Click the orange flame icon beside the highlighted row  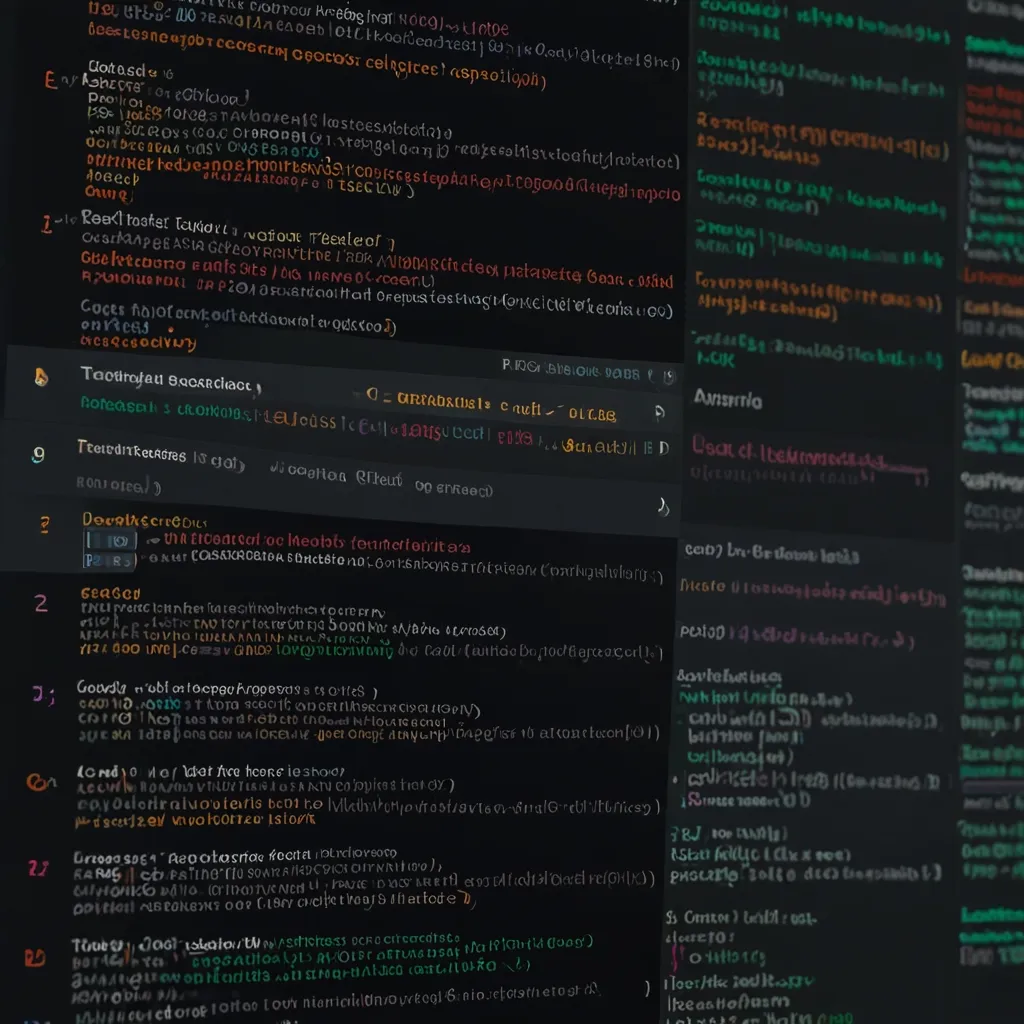coord(40,377)
